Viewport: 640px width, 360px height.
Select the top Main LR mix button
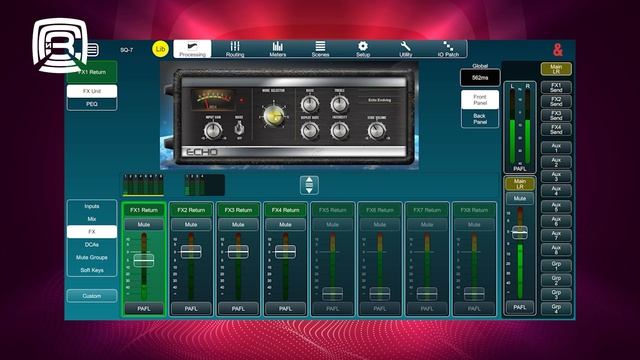click(556, 69)
